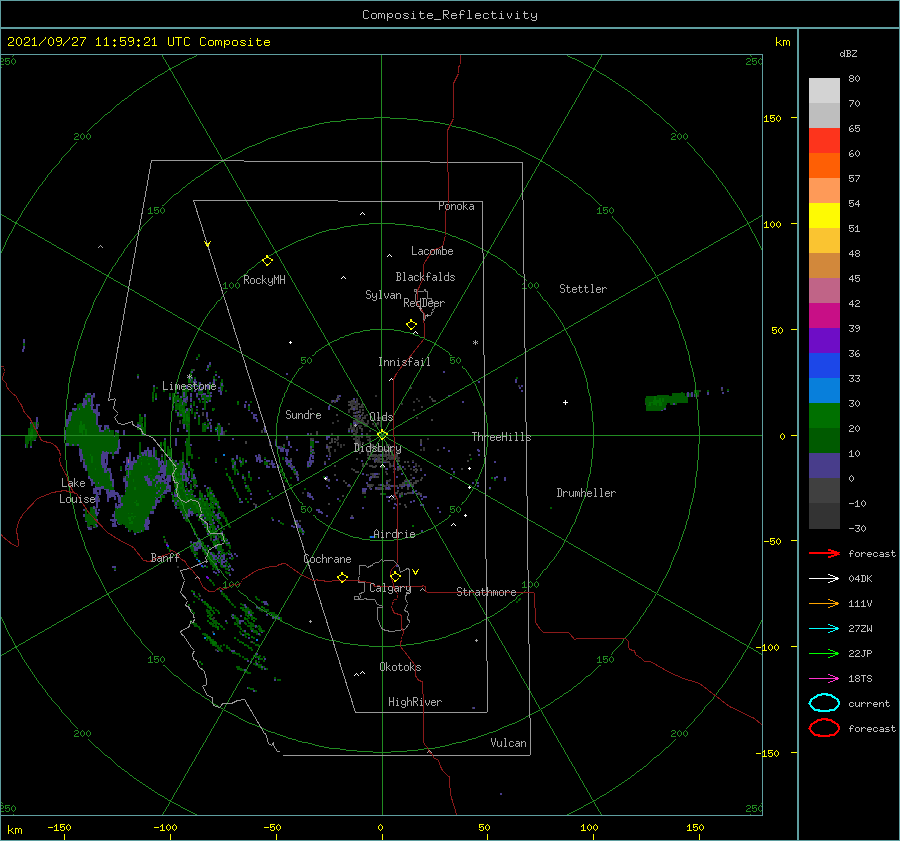Click the Innisfail label
The height and width of the screenshot is (841, 900).
pos(404,362)
